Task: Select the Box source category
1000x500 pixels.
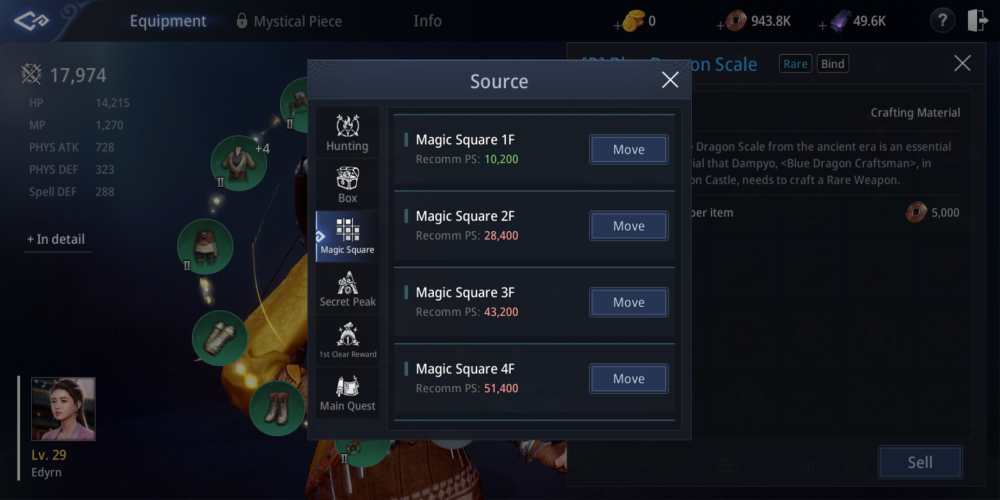Action: click(347, 184)
